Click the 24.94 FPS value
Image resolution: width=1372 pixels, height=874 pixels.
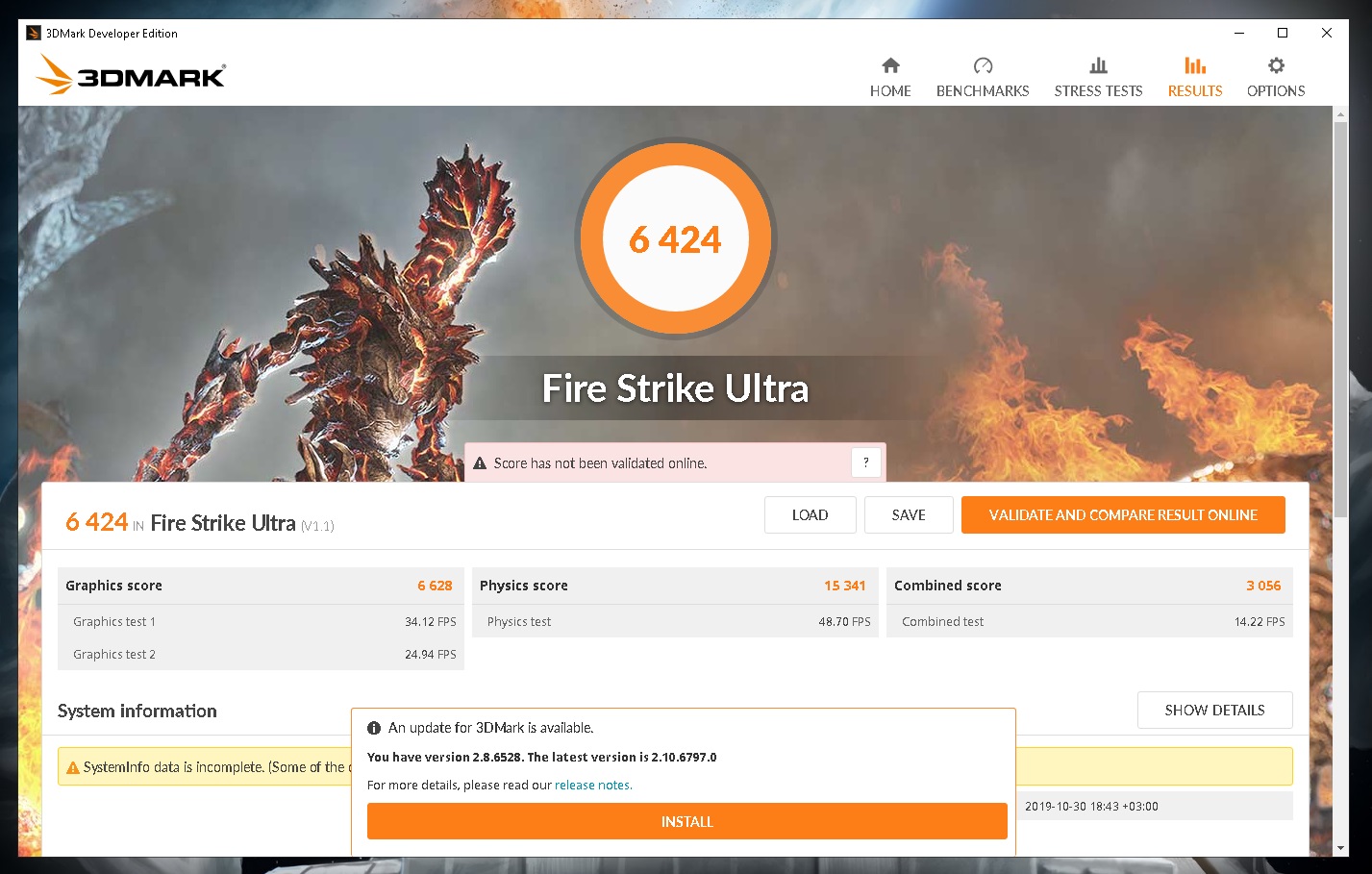coord(431,655)
